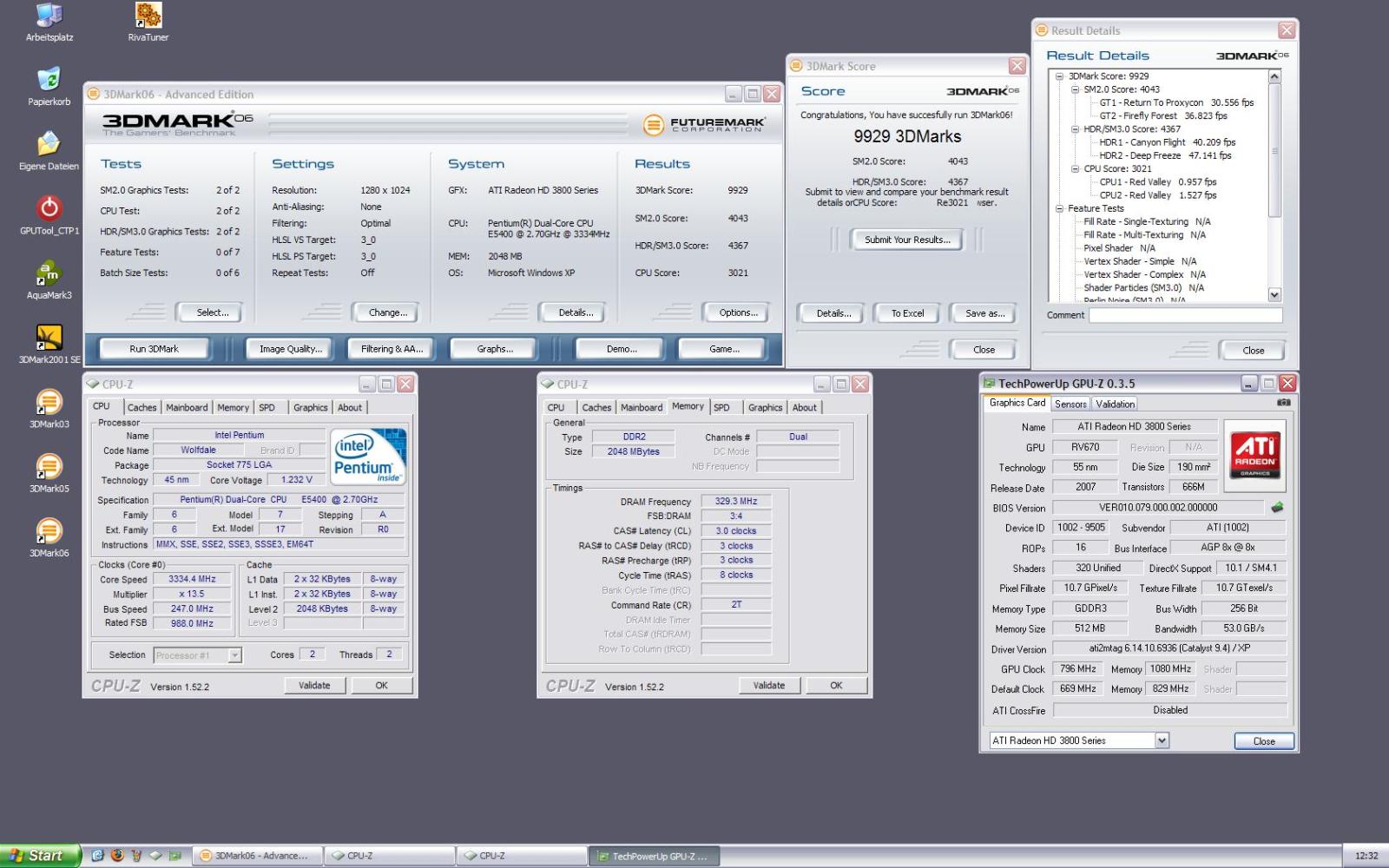Select HDR2 - Deep Freeze row
Viewport: 1389px width, 868px height.
click(x=1165, y=155)
